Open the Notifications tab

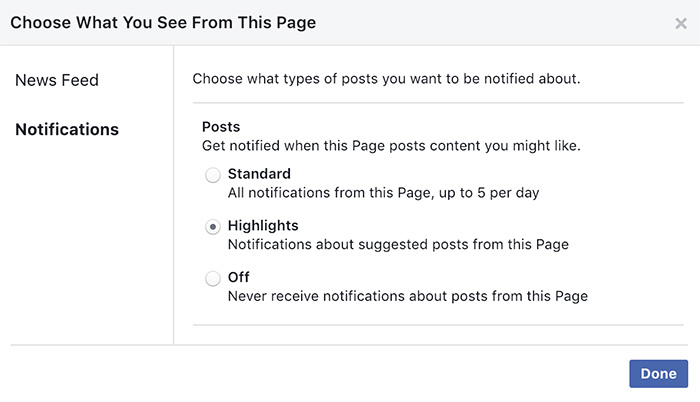tap(67, 129)
